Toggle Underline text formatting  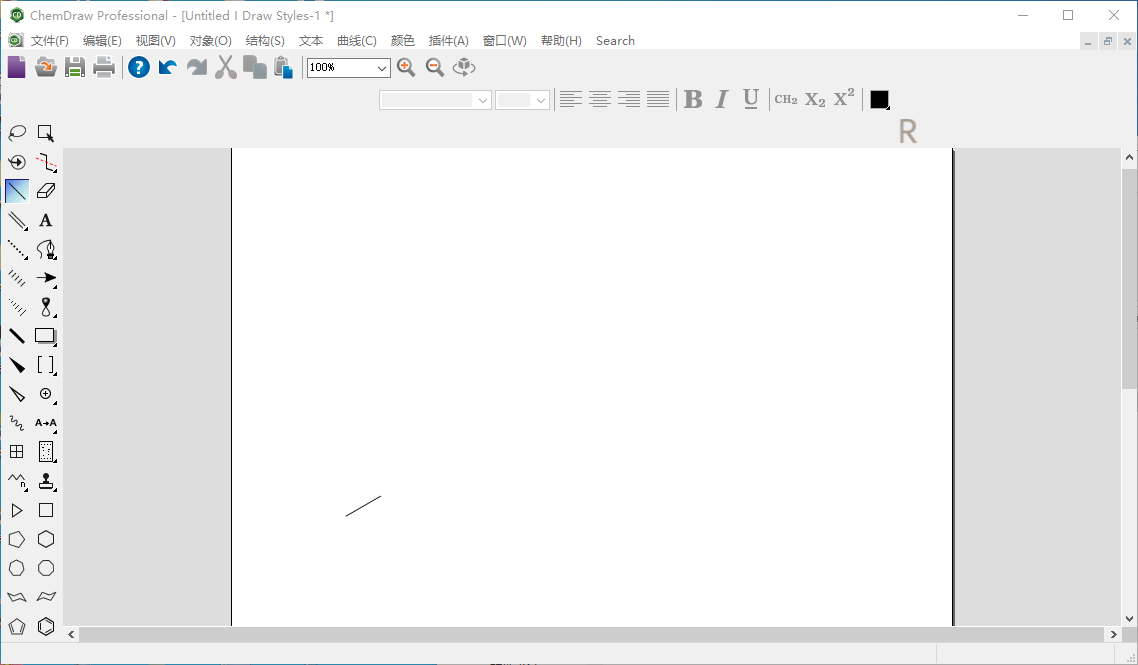[751, 99]
